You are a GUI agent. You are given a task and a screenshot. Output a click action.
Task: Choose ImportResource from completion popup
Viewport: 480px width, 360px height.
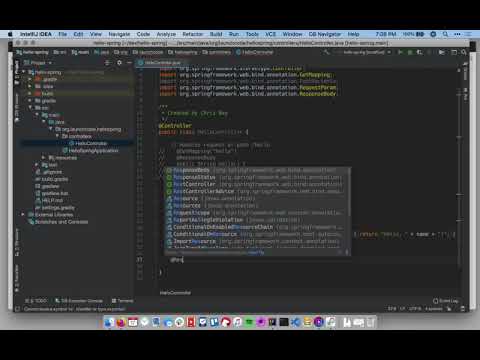point(257,241)
